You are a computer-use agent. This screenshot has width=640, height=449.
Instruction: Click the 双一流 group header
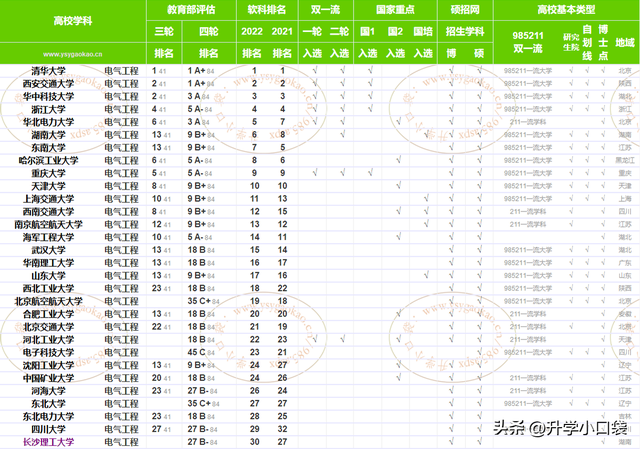click(x=325, y=10)
